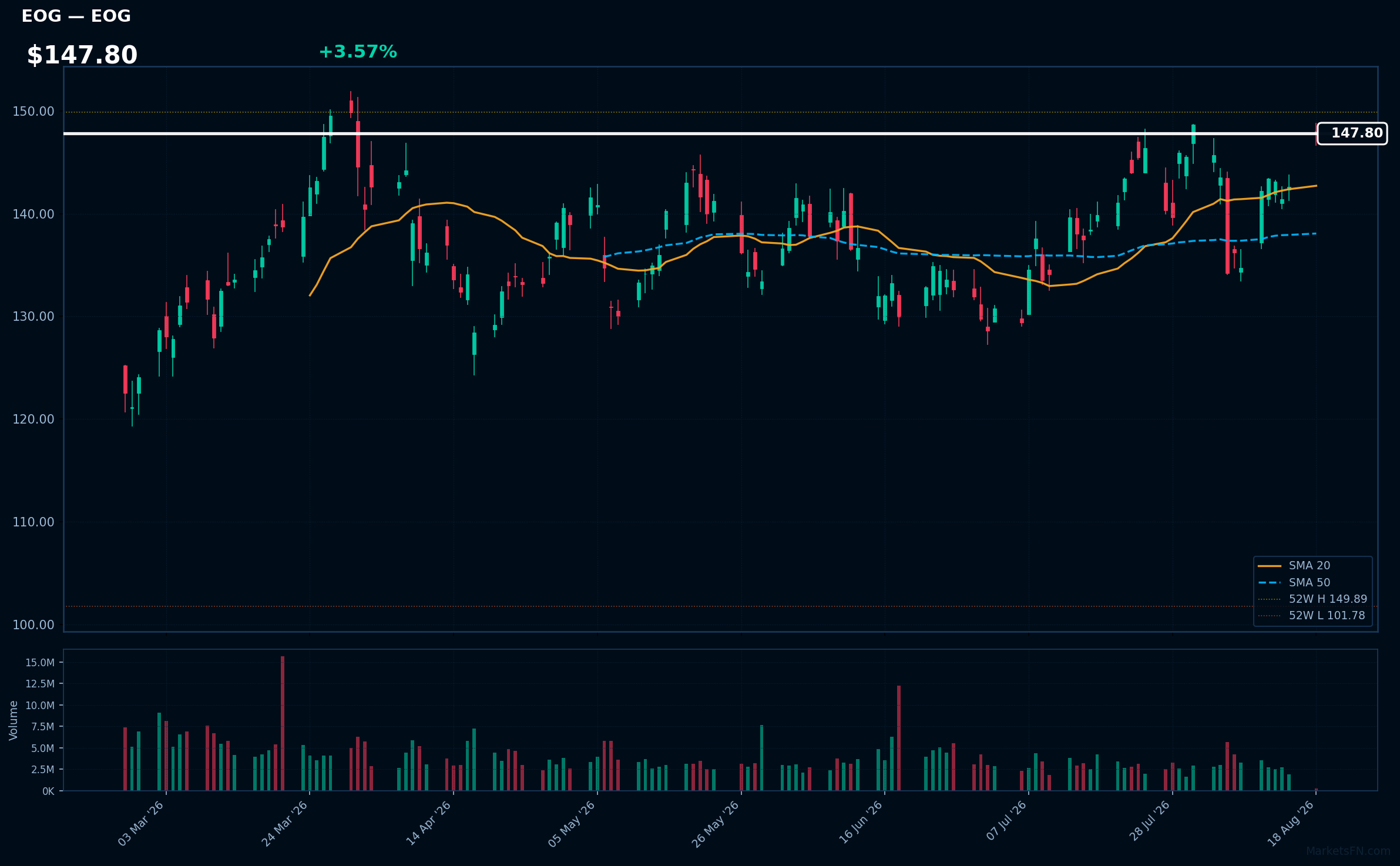Click the 130.00 price axis label

33,317
